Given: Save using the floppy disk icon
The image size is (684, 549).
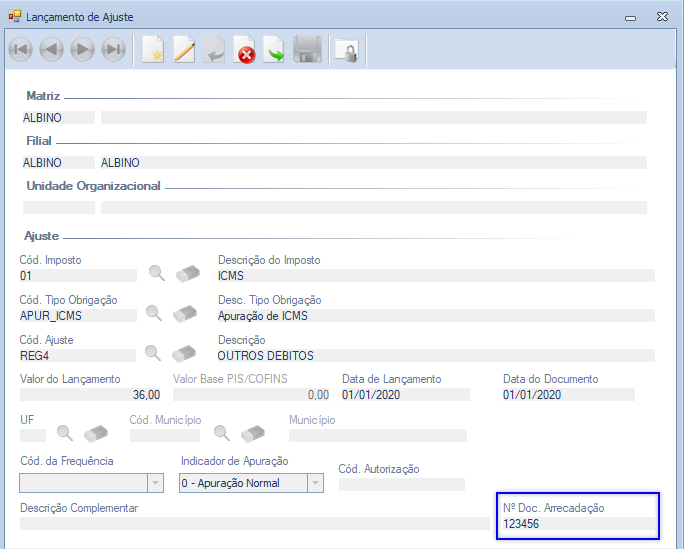Looking at the screenshot, I should (x=307, y=50).
